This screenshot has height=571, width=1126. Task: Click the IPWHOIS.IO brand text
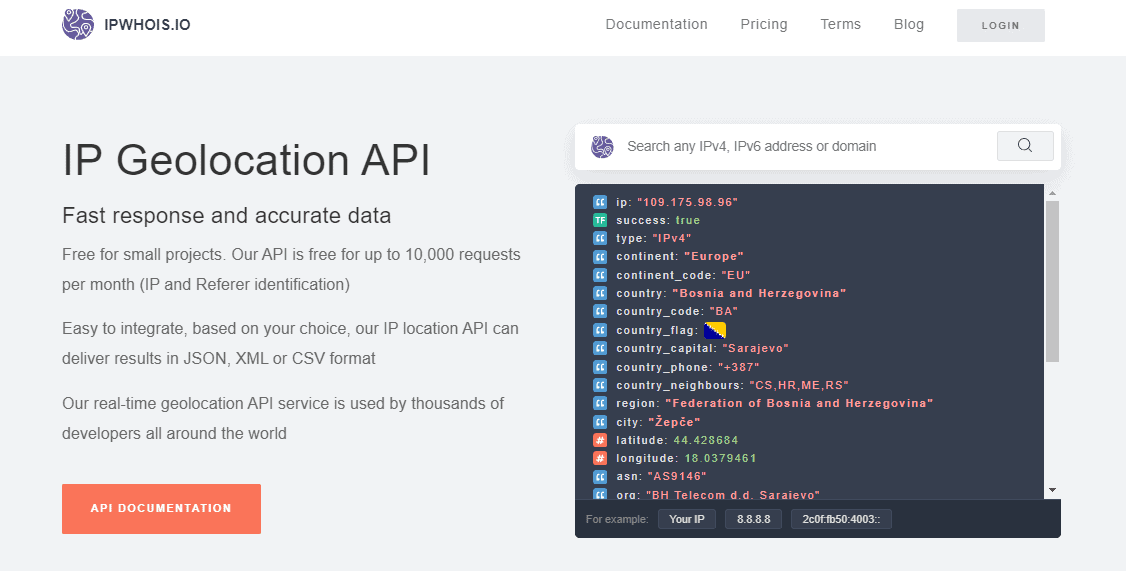[x=147, y=25]
